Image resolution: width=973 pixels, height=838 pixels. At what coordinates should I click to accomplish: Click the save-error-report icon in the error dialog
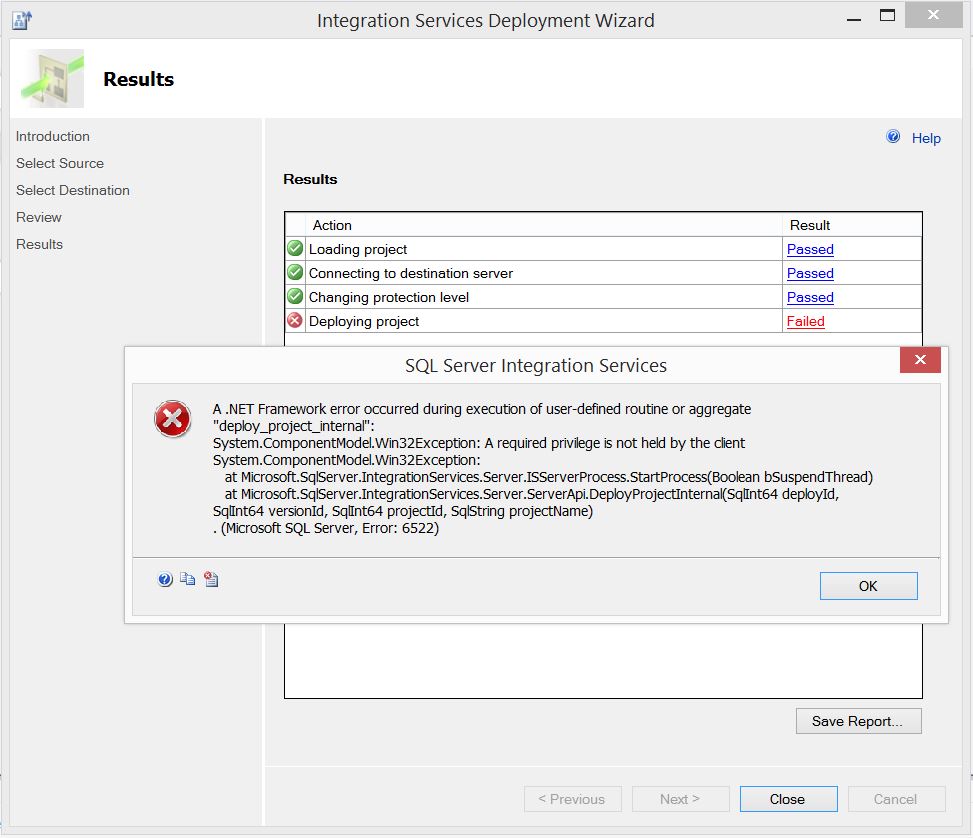pos(210,578)
